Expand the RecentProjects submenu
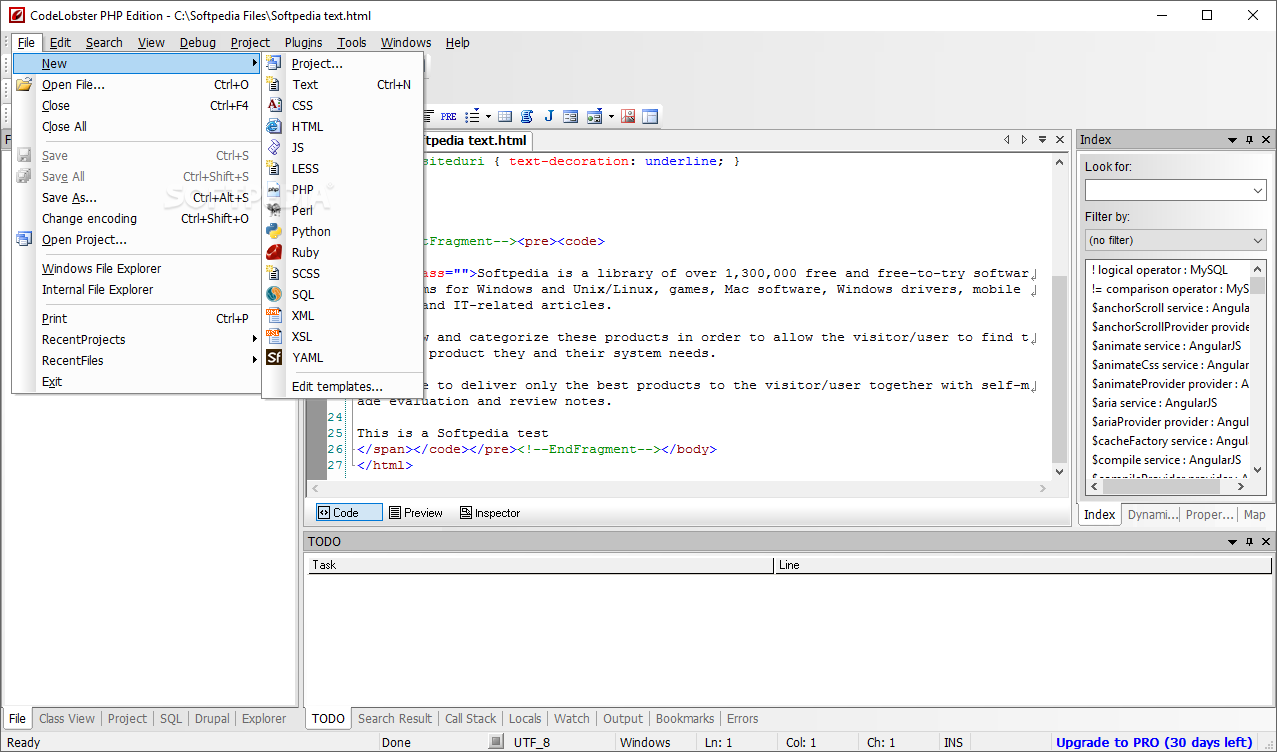 coord(136,339)
